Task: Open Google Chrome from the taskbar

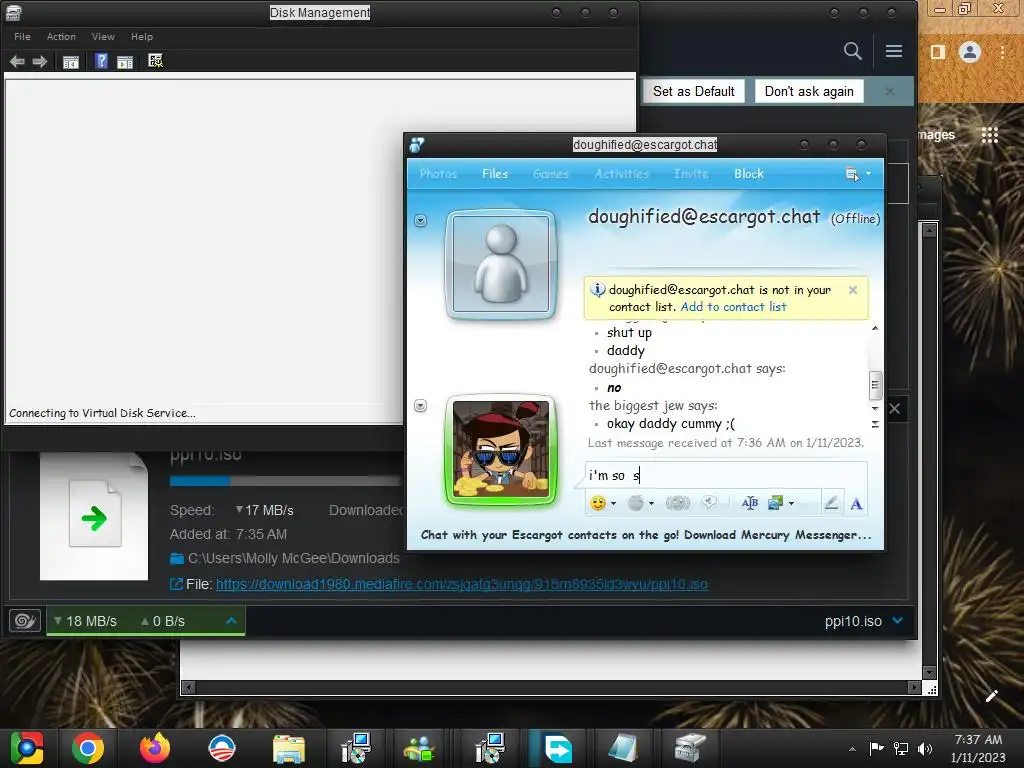Action: [88, 748]
